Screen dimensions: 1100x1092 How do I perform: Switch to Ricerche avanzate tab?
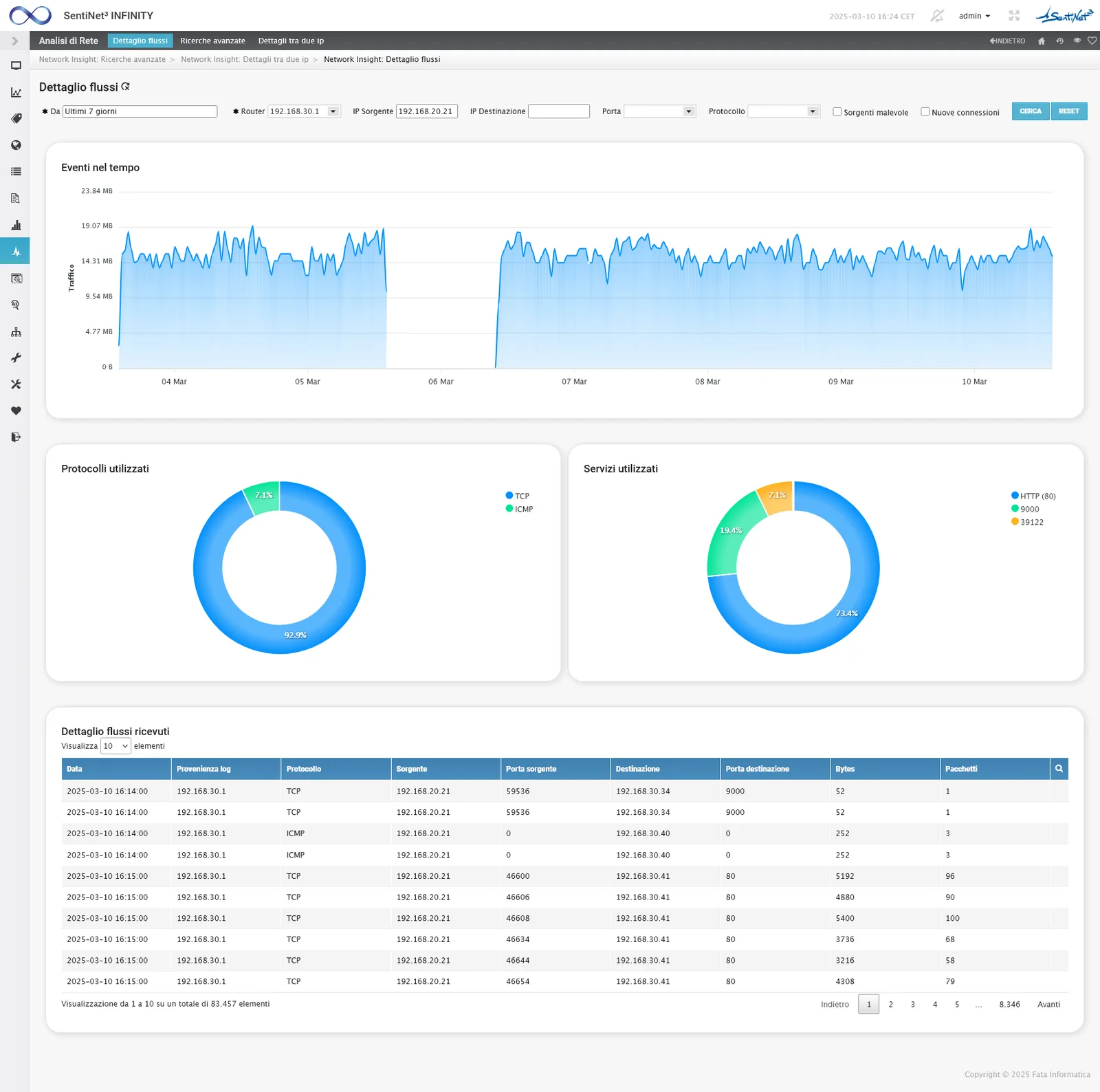[212, 41]
